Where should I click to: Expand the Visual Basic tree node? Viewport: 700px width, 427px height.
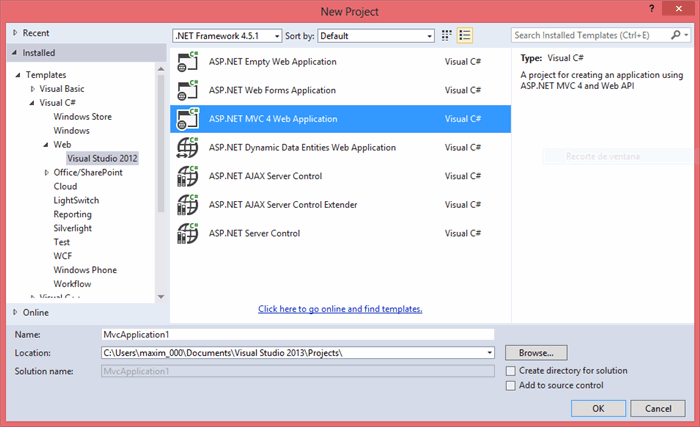[32, 89]
